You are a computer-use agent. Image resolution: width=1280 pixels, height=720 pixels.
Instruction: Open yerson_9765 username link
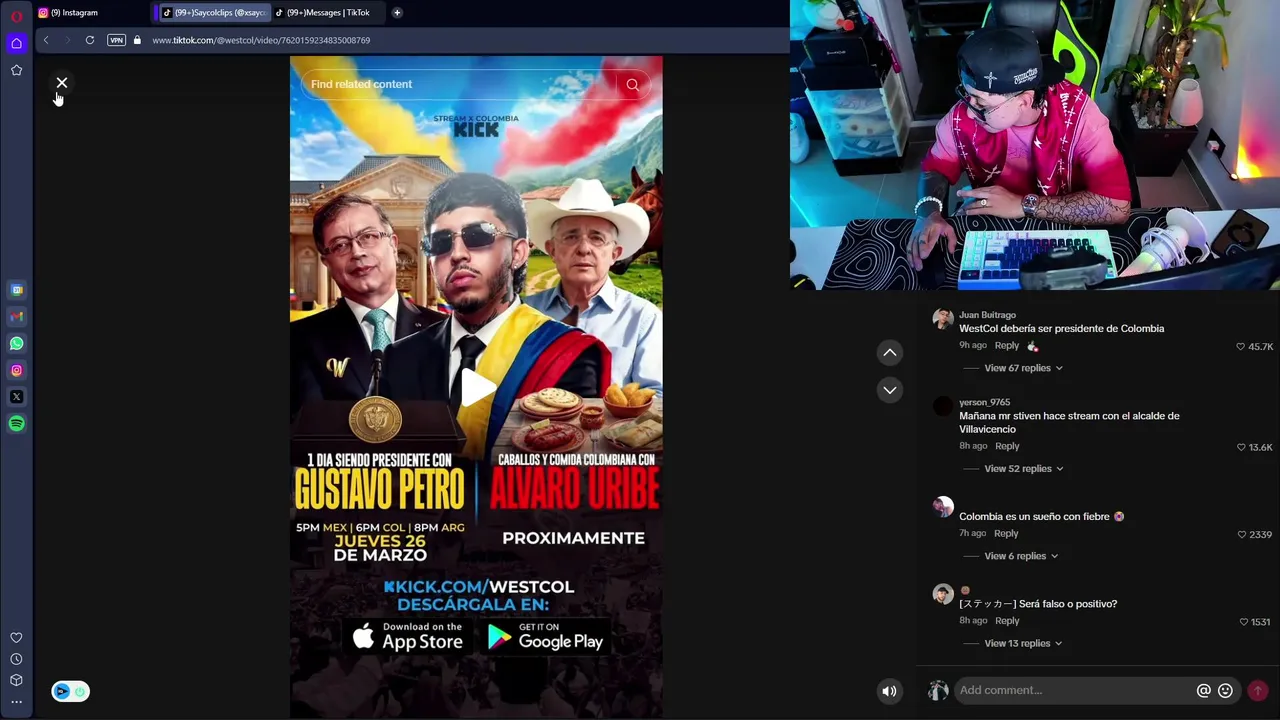tap(984, 402)
